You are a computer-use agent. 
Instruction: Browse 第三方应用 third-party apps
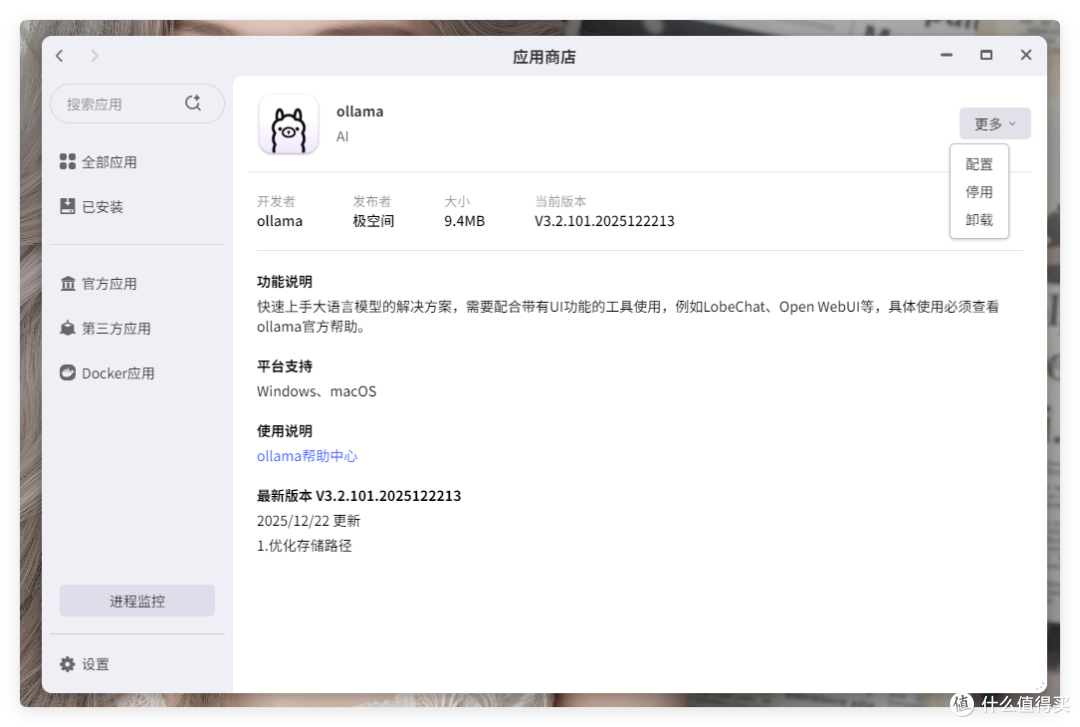click(116, 329)
